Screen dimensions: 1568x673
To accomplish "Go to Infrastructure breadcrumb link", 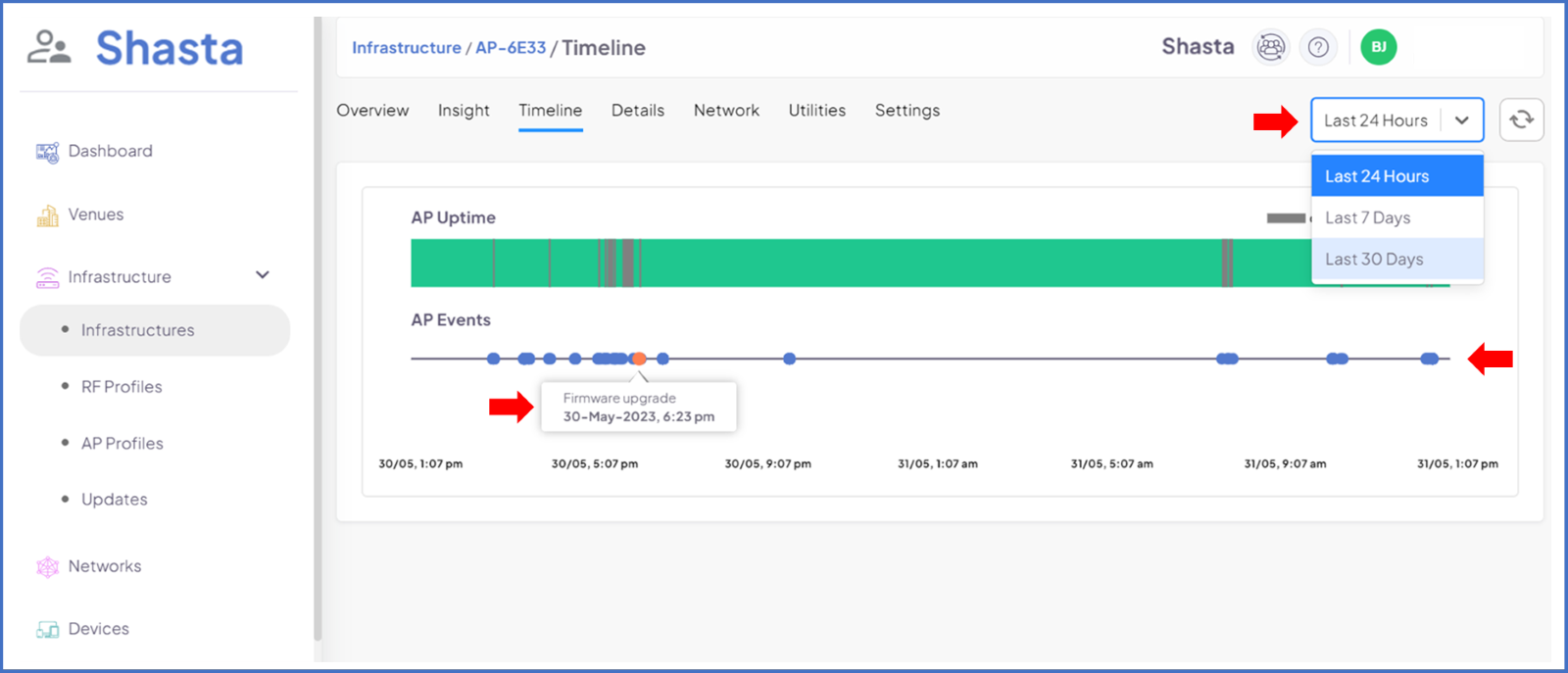I will pos(407,48).
